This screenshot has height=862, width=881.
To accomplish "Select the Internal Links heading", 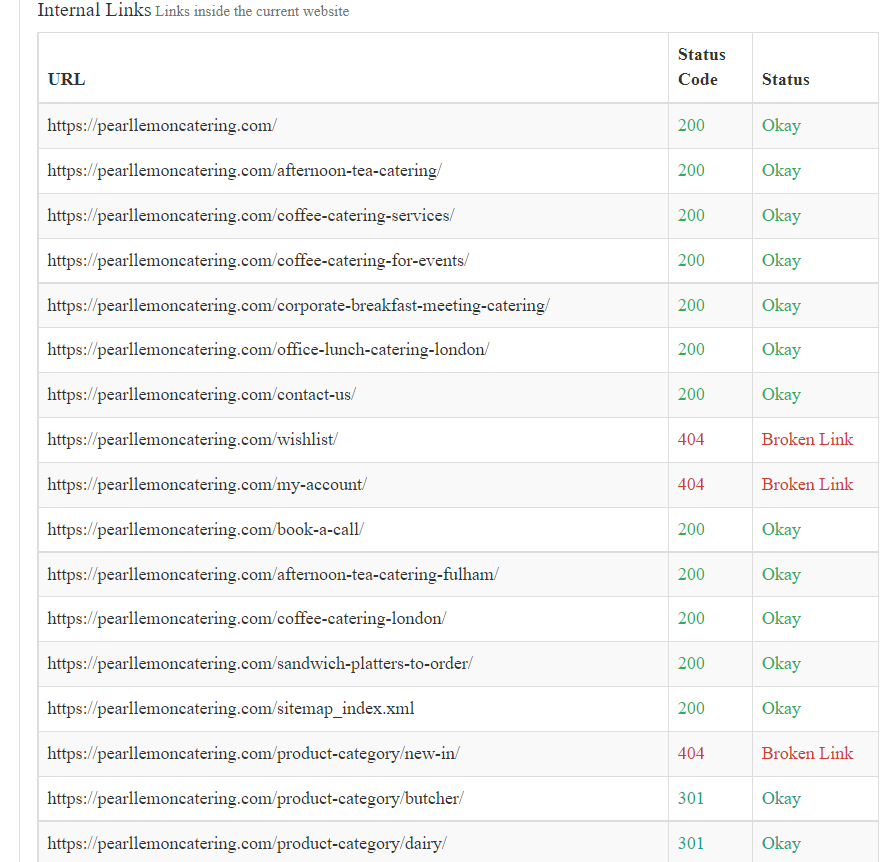I will click(93, 11).
